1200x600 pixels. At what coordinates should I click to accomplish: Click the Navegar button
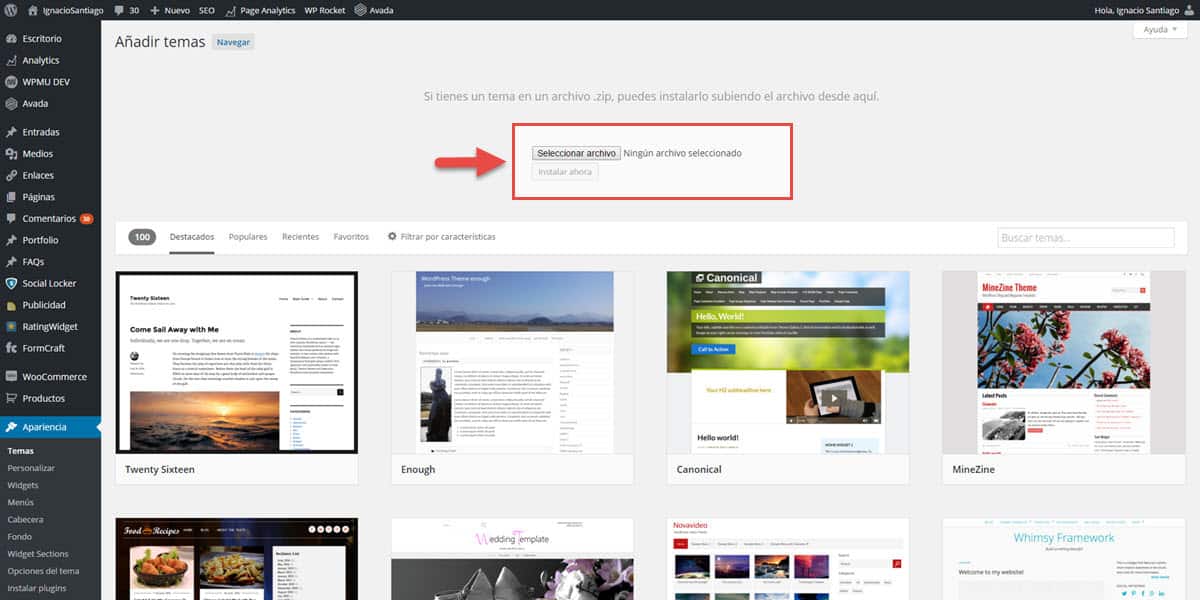233,42
